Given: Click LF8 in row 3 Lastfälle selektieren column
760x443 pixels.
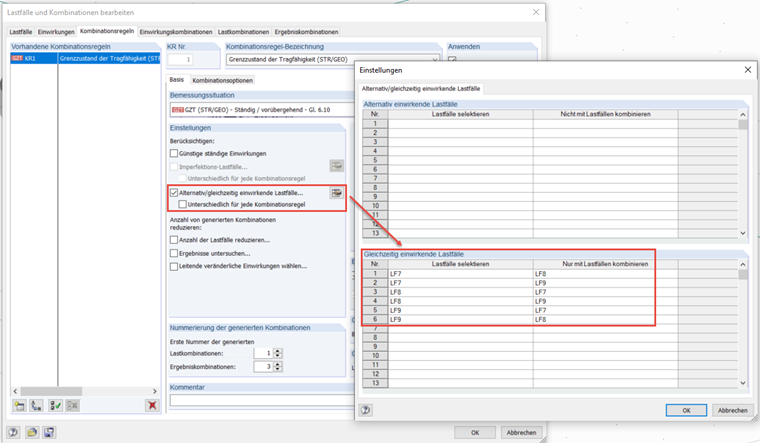Looking at the screenshot, I should click(396, 292).
